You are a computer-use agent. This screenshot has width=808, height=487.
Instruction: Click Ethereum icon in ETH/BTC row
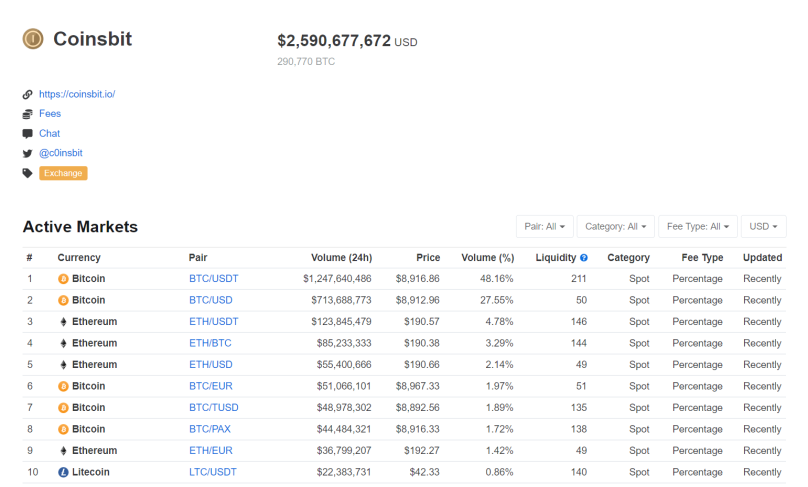coord(63,343)
